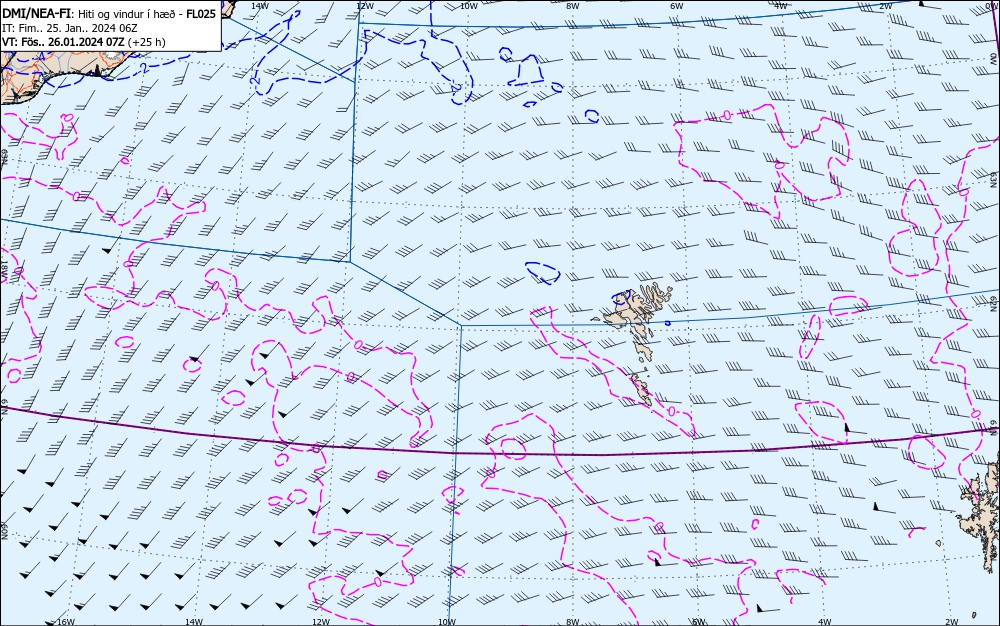
Task: Click the '8W' longitude label along the bottom edge
Action: (573, 622)
